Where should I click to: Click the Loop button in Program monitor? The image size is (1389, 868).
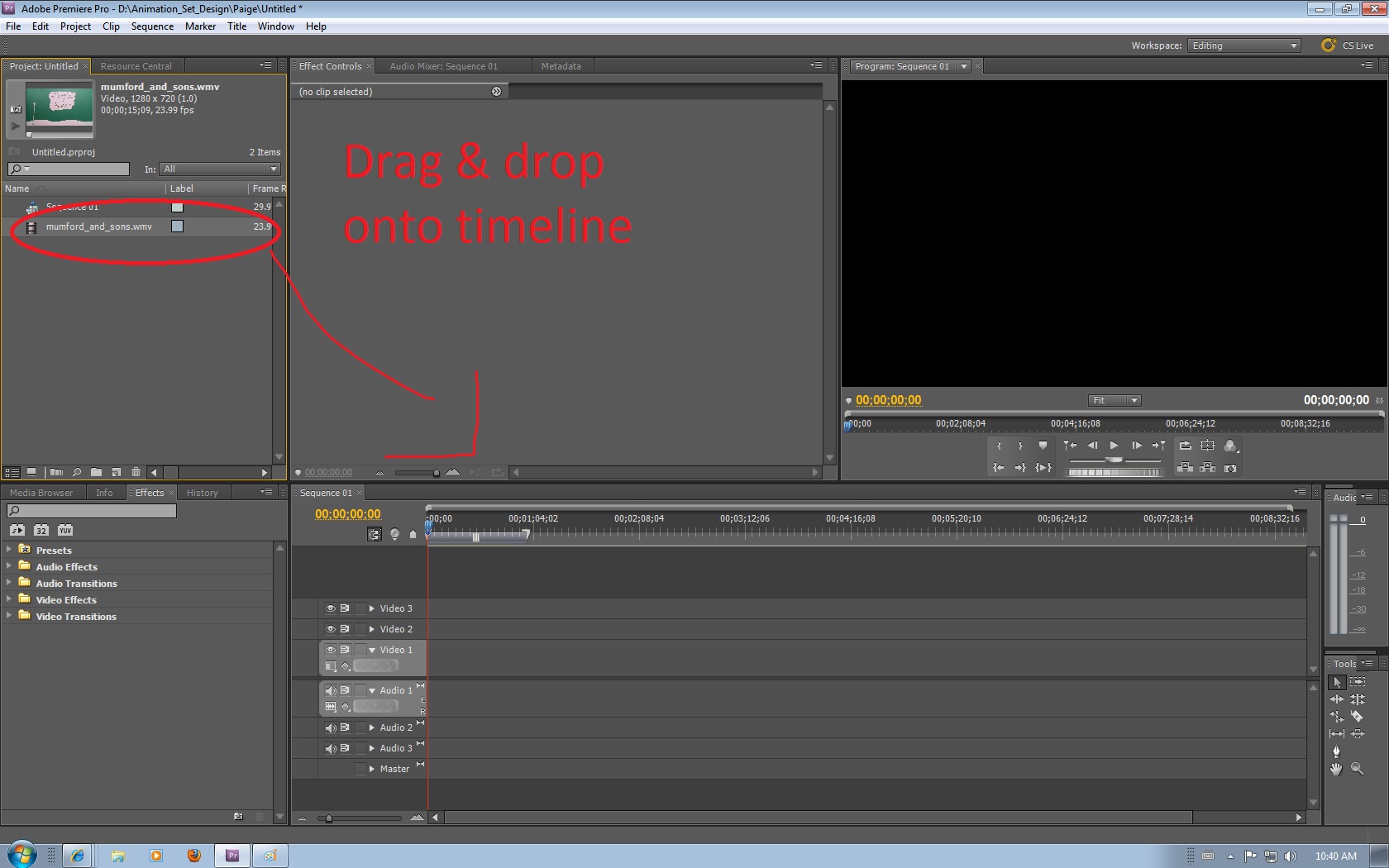[1186, 446]
